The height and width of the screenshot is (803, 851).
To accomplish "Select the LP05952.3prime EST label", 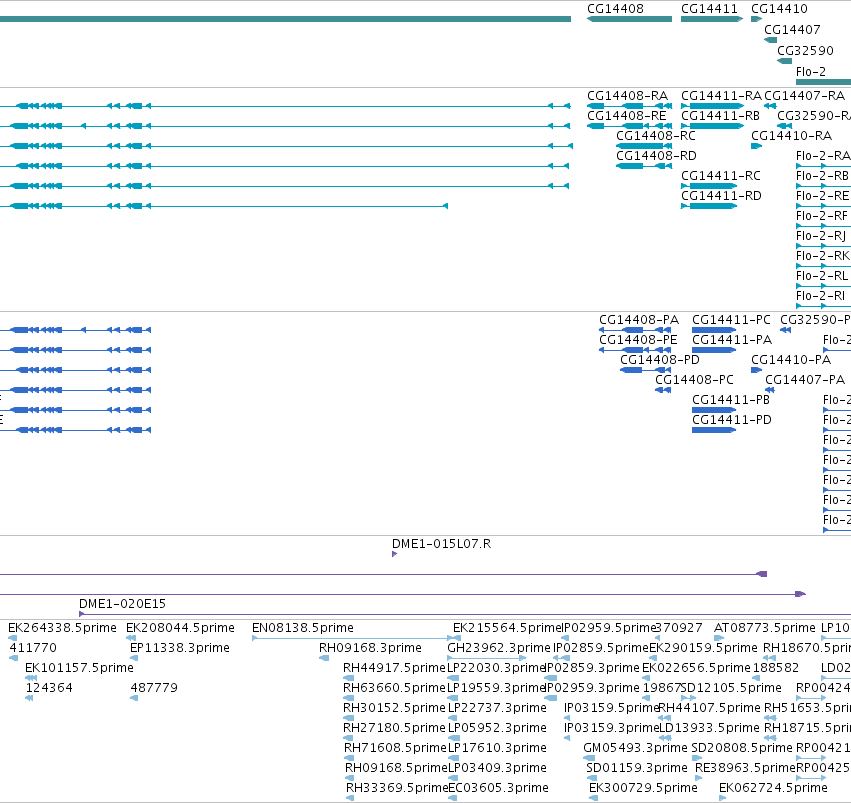I will [497, 728].
